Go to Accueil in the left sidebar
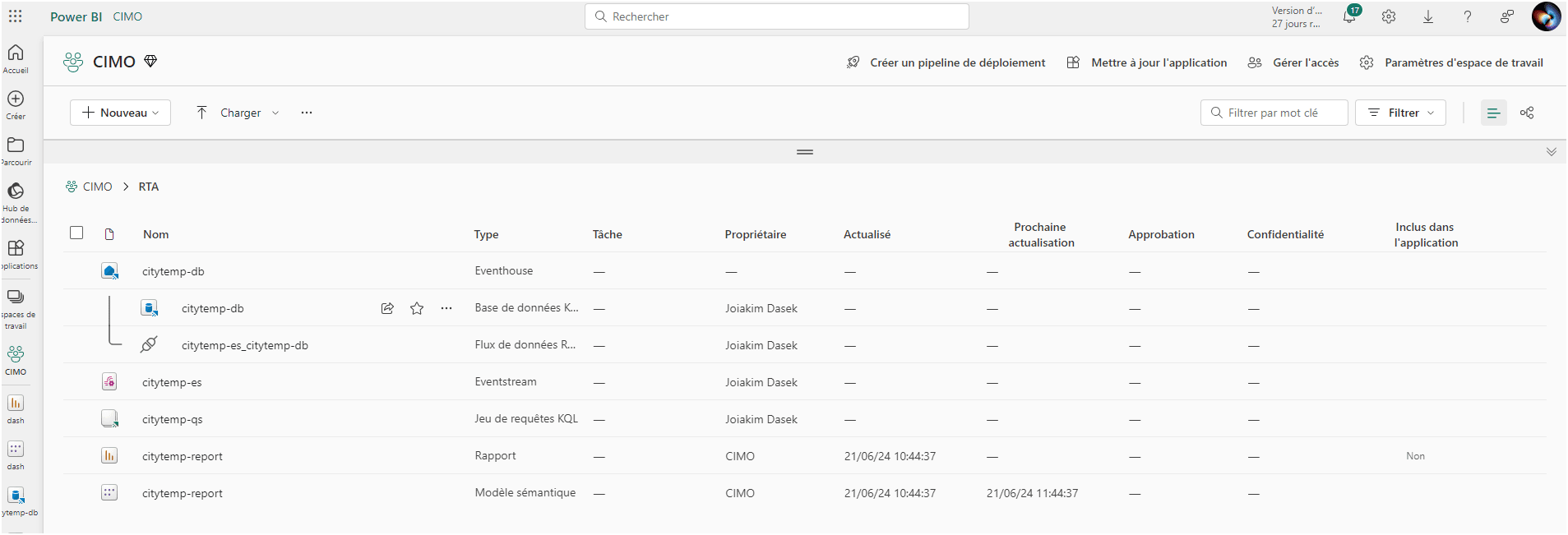 pos(16,59)
